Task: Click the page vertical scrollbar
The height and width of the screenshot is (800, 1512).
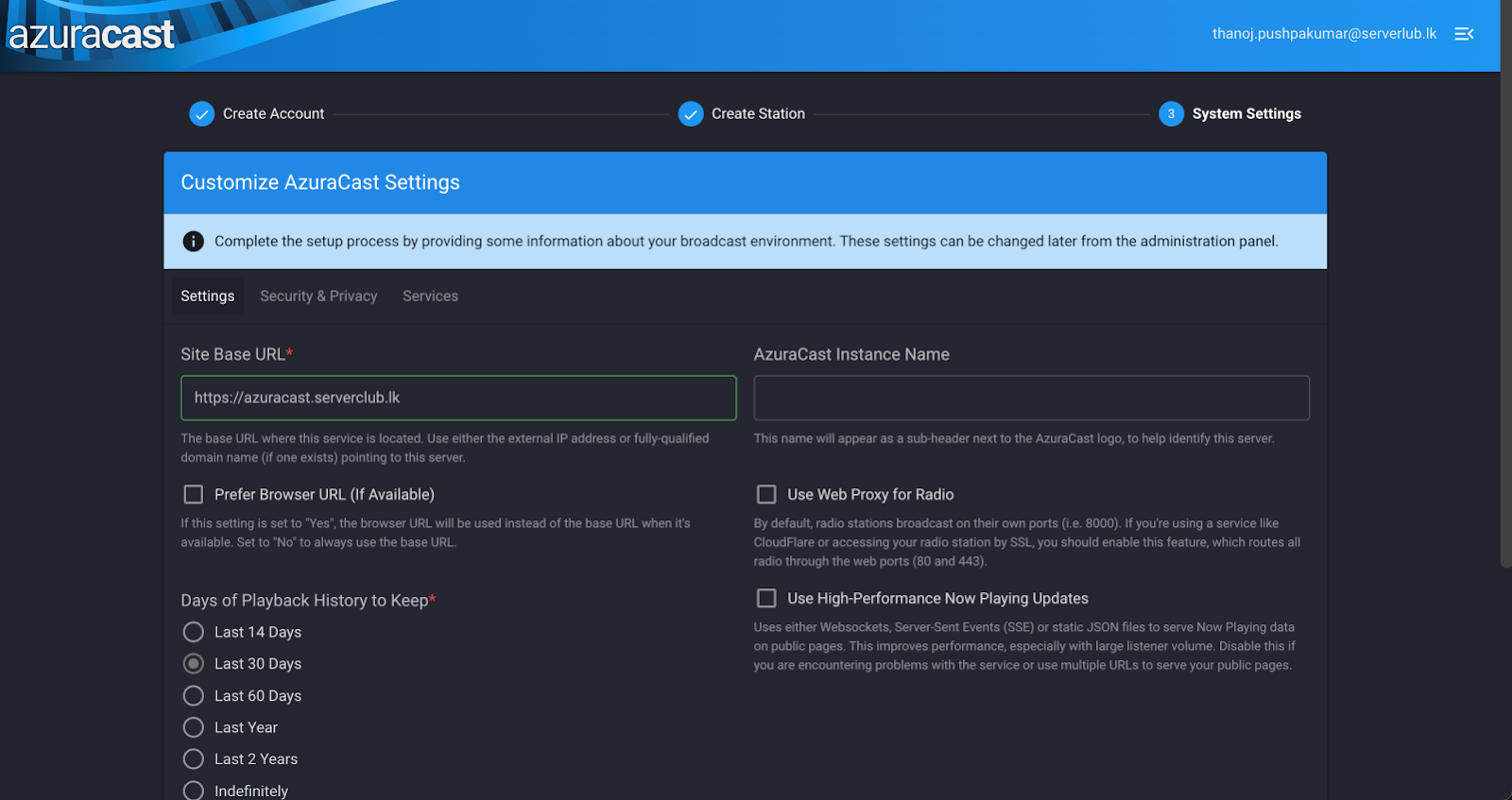Action: coord(1505,283)
